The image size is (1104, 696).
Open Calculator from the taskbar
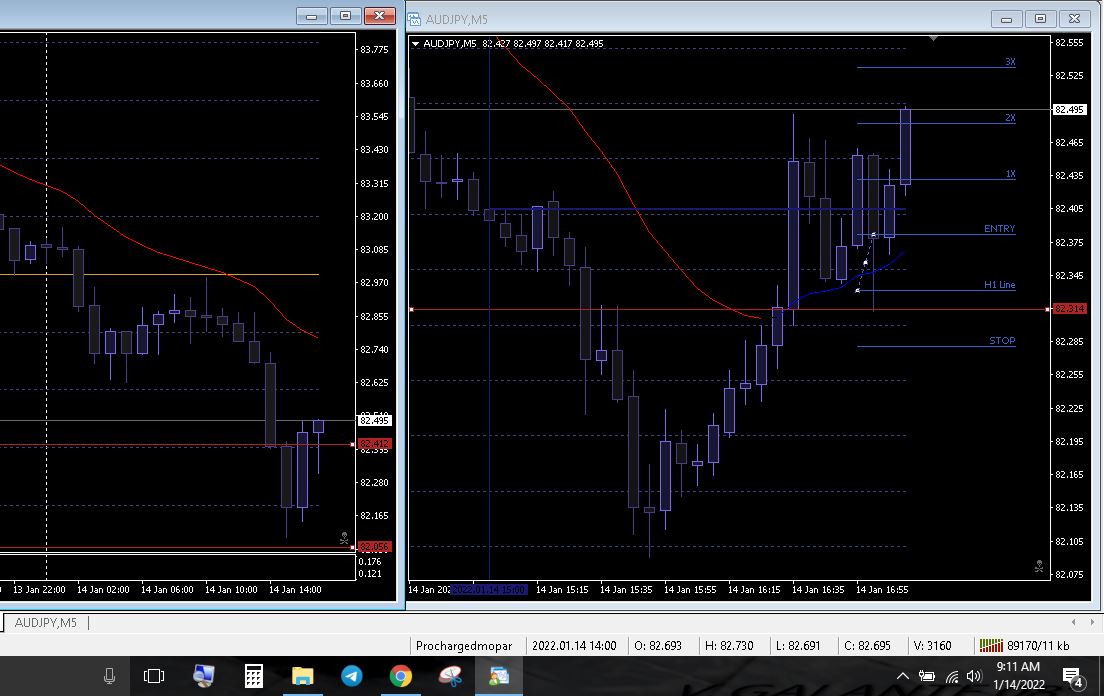(x=253, y=676)
